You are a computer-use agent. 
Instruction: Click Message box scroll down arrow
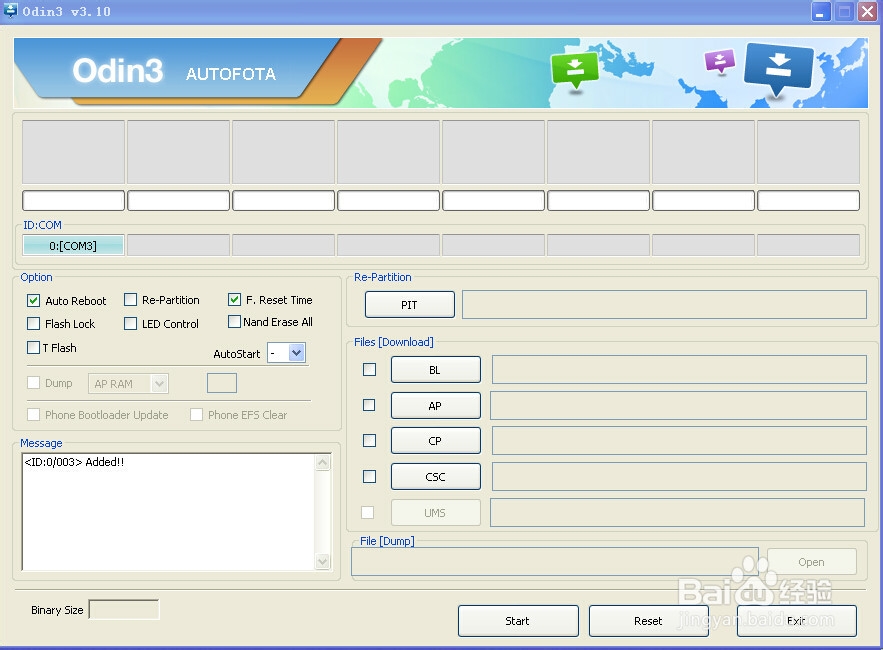tap(323, 561)
